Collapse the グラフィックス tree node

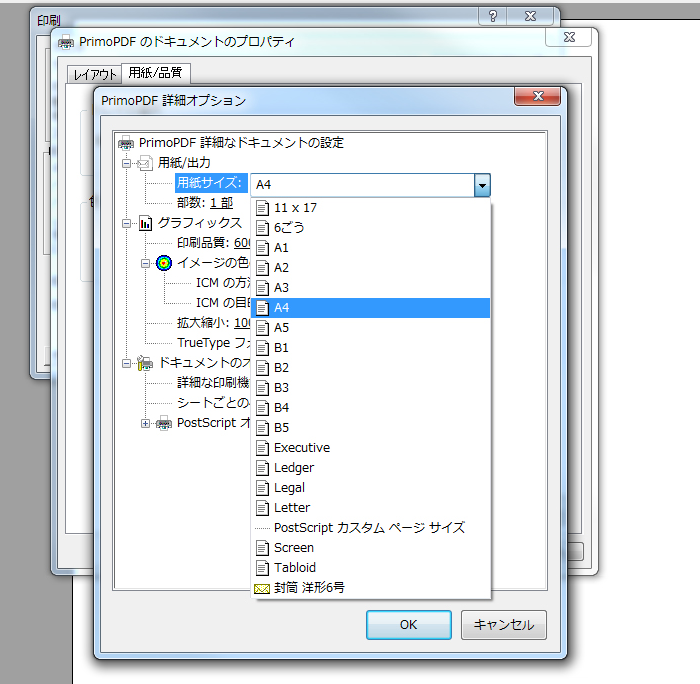click(x=127, y=223)
